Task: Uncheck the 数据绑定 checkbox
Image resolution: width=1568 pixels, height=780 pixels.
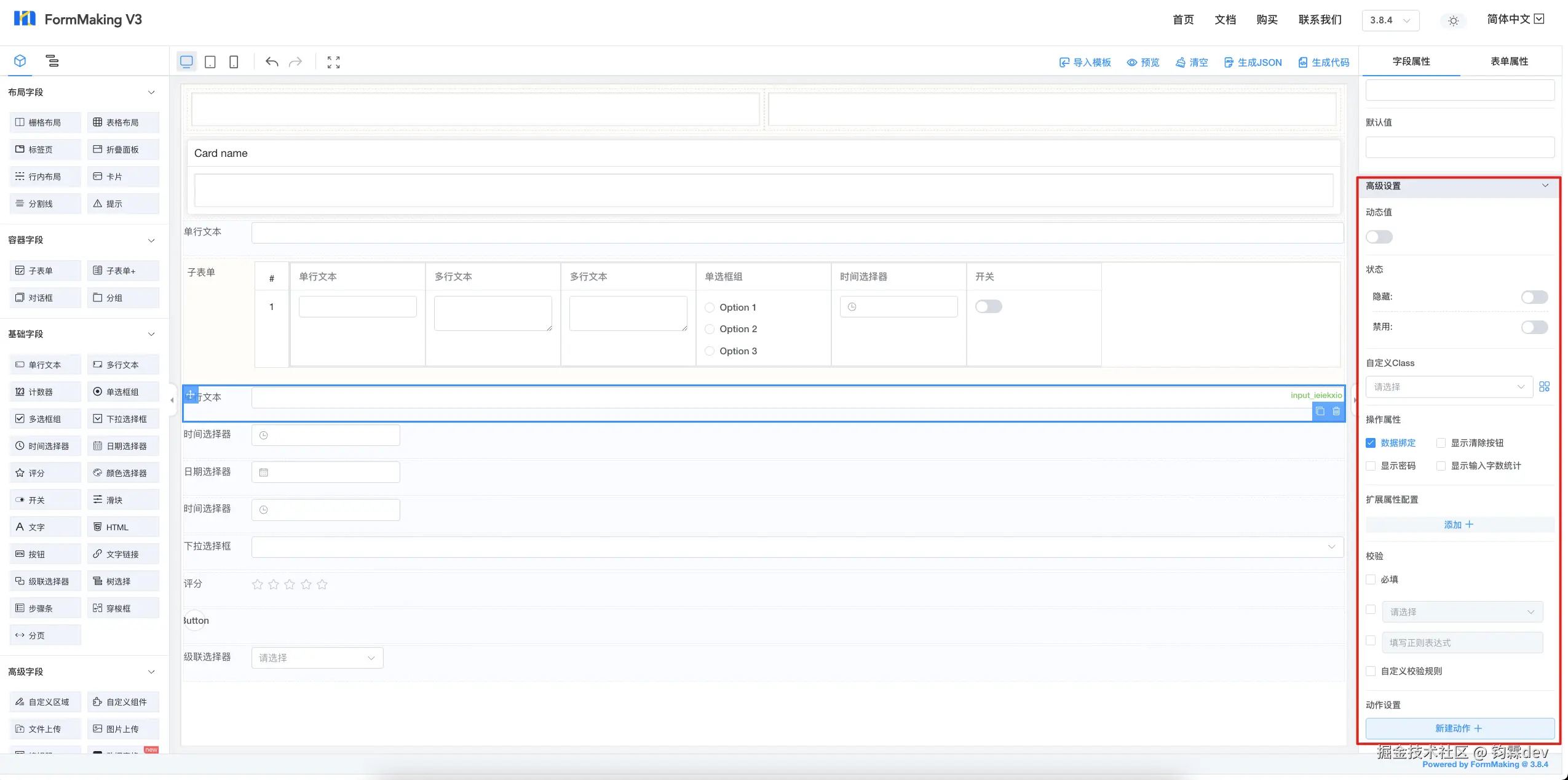Action: click(x=1371, y=443)
